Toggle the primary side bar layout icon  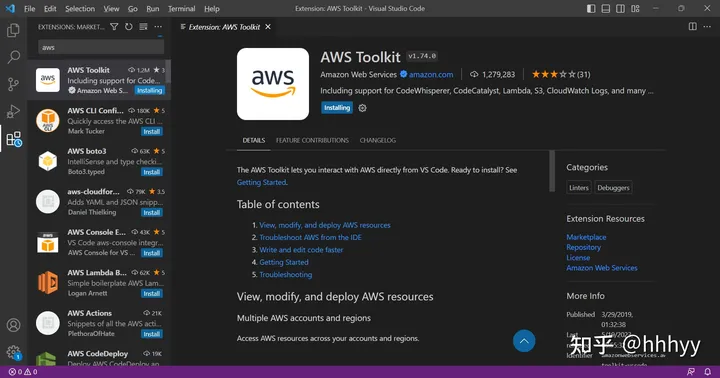tap(591, 9)
